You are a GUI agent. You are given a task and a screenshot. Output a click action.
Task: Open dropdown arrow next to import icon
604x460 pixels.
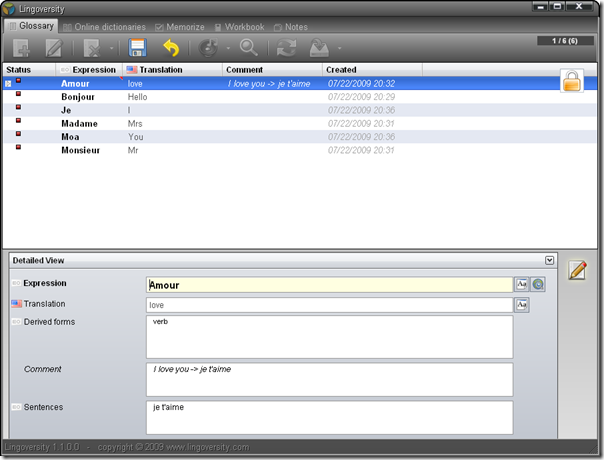click(x=339, y=49)
